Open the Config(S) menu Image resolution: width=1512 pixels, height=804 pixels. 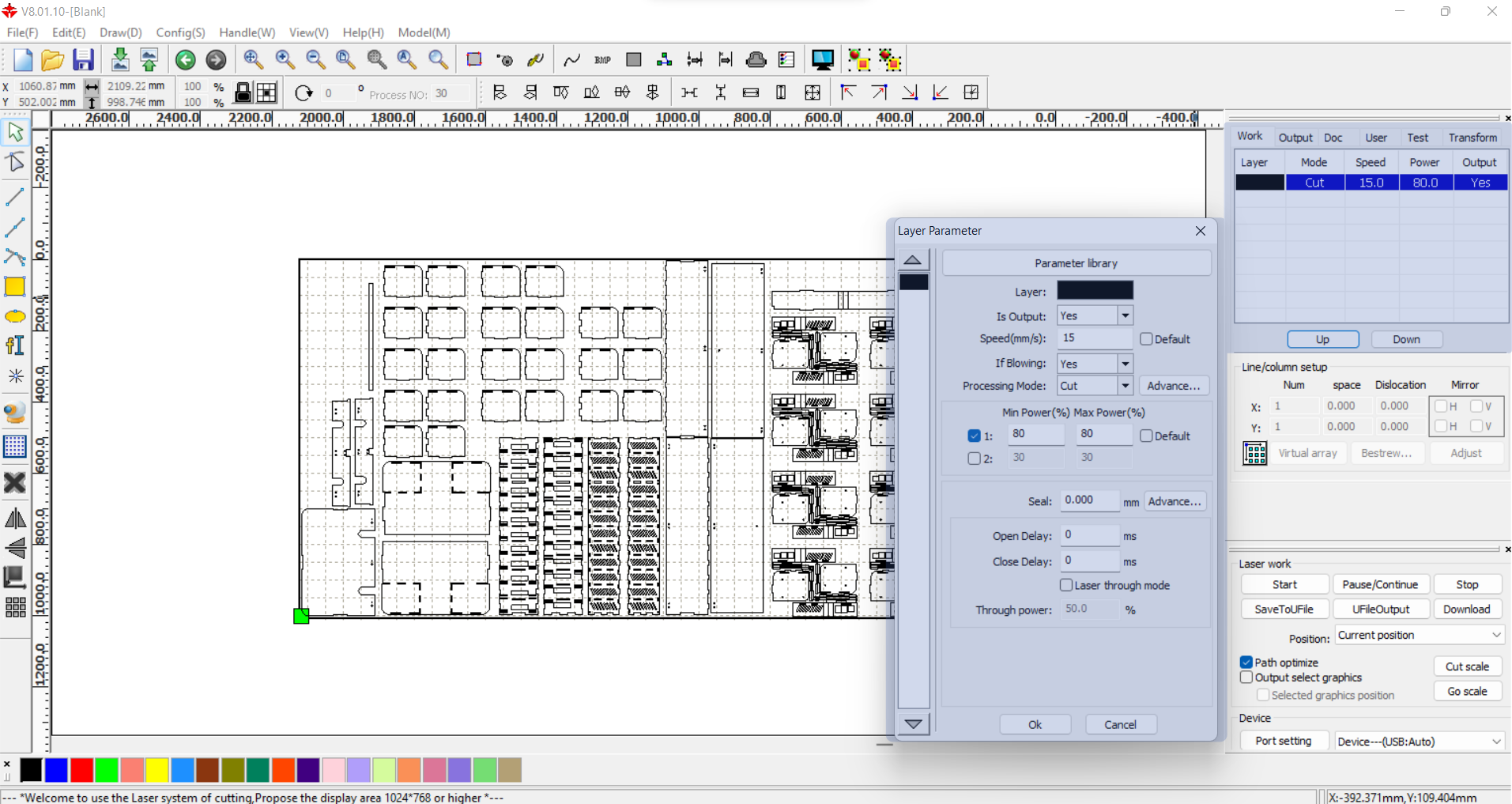(x=180, y=32)
